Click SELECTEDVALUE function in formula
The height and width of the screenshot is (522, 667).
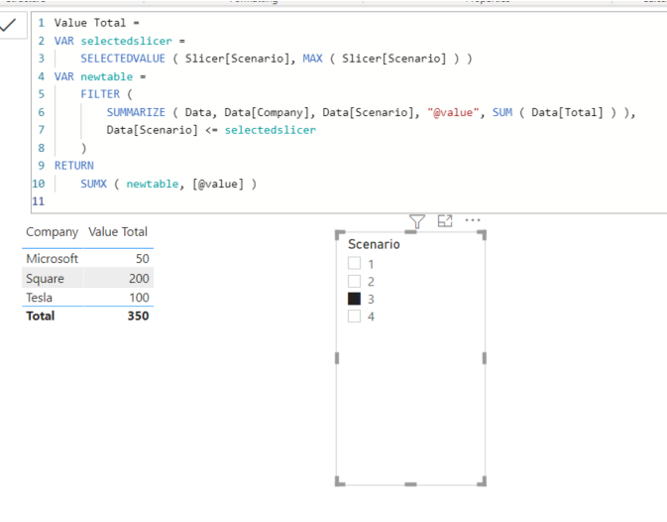(123, 58)
